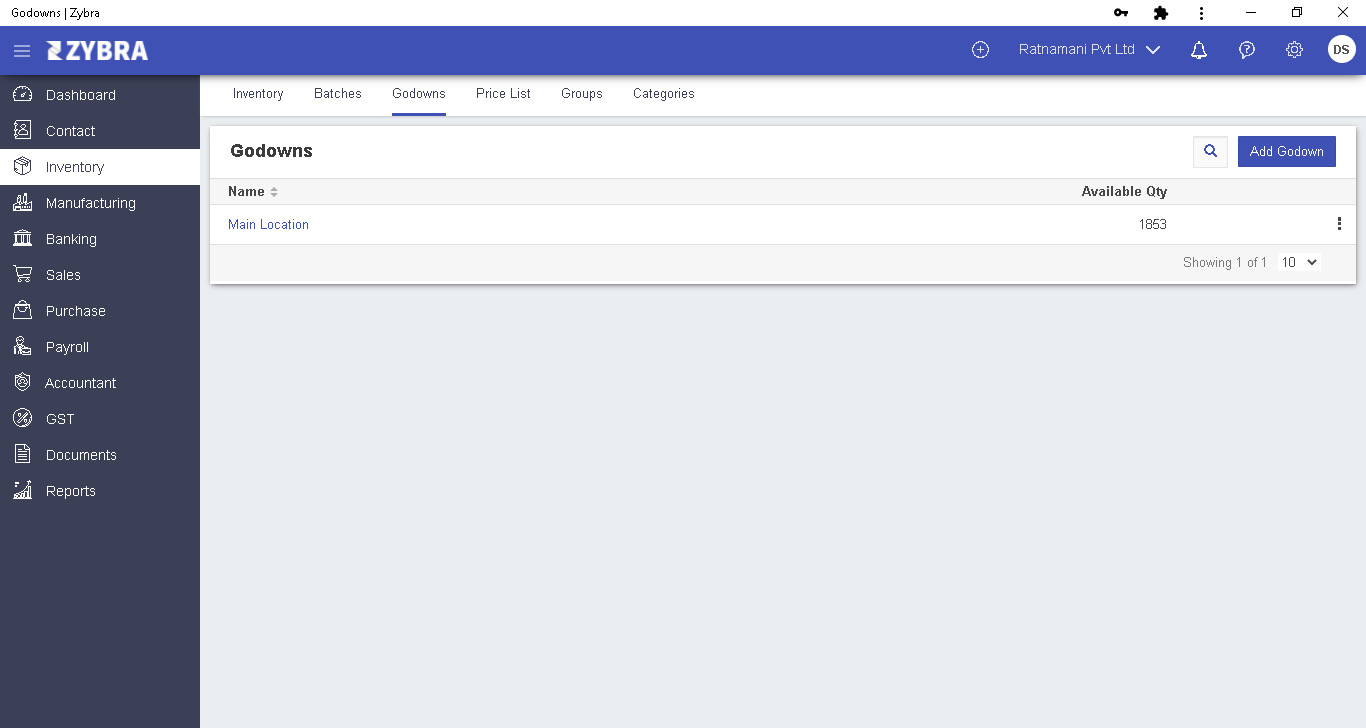Click the Add Godown button

pyautogui.click(x=1286, y=151)
